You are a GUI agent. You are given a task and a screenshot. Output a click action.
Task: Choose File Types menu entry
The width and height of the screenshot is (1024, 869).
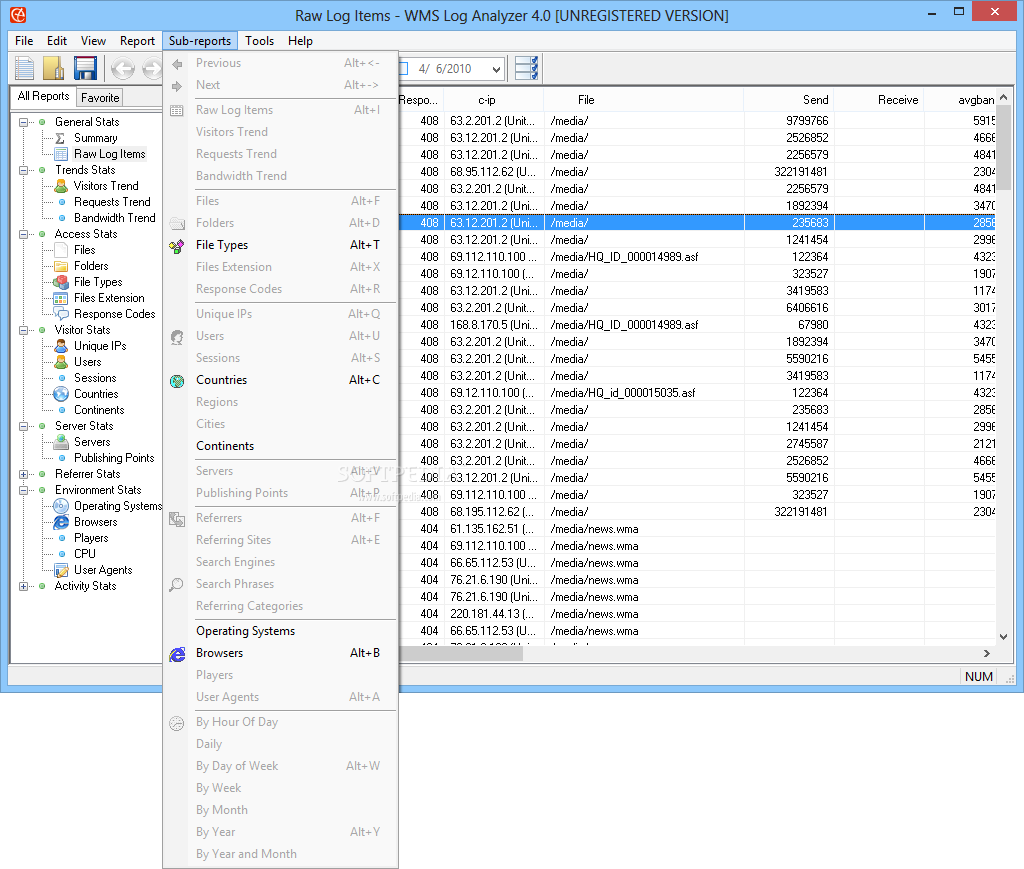(281, 245)
